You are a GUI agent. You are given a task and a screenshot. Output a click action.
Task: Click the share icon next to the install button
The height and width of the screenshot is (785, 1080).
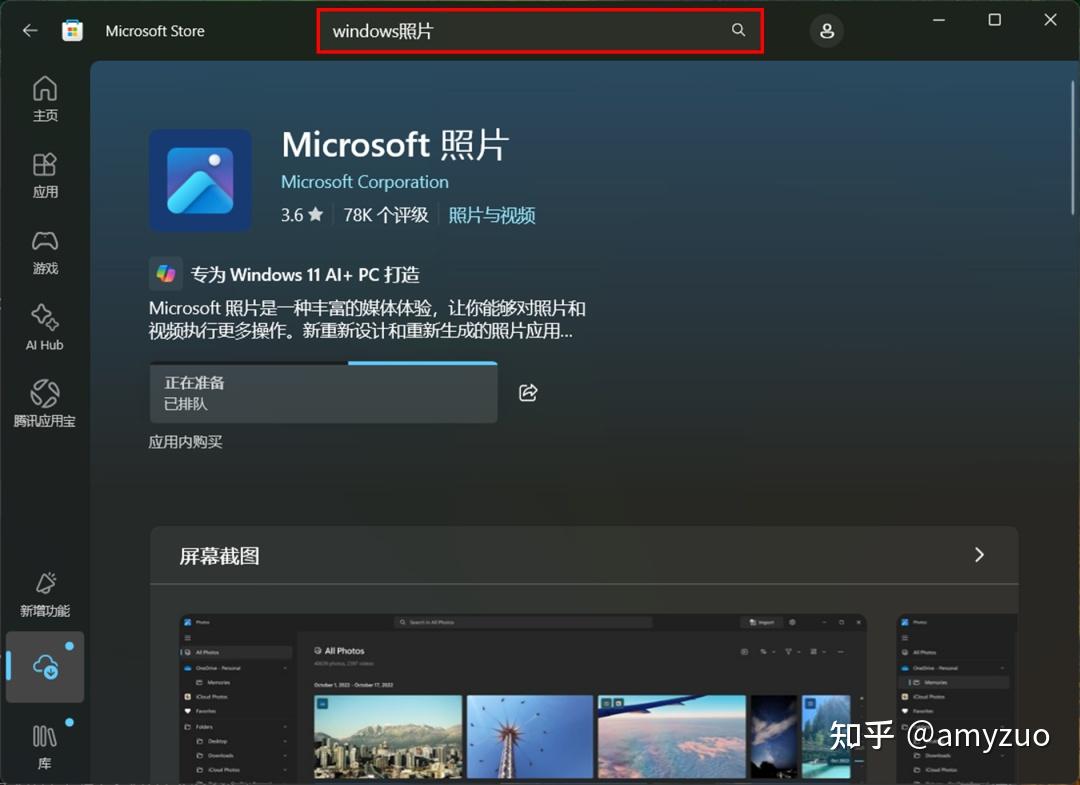(528, 393)
